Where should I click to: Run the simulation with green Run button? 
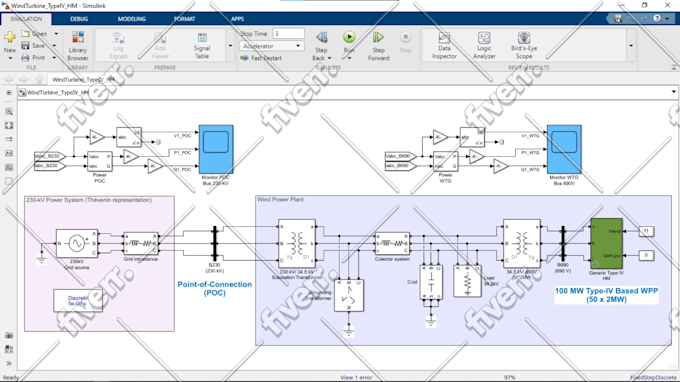(x=349, y=37)
